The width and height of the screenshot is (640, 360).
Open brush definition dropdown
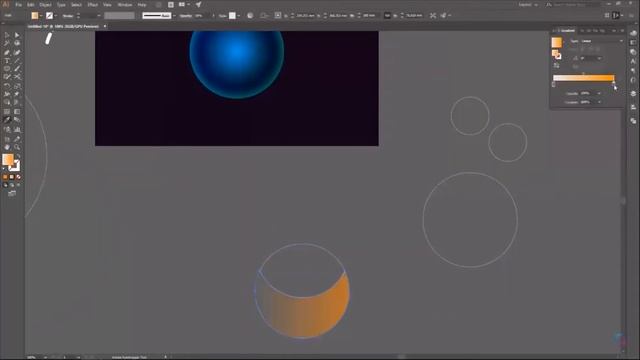click(174, 16)
